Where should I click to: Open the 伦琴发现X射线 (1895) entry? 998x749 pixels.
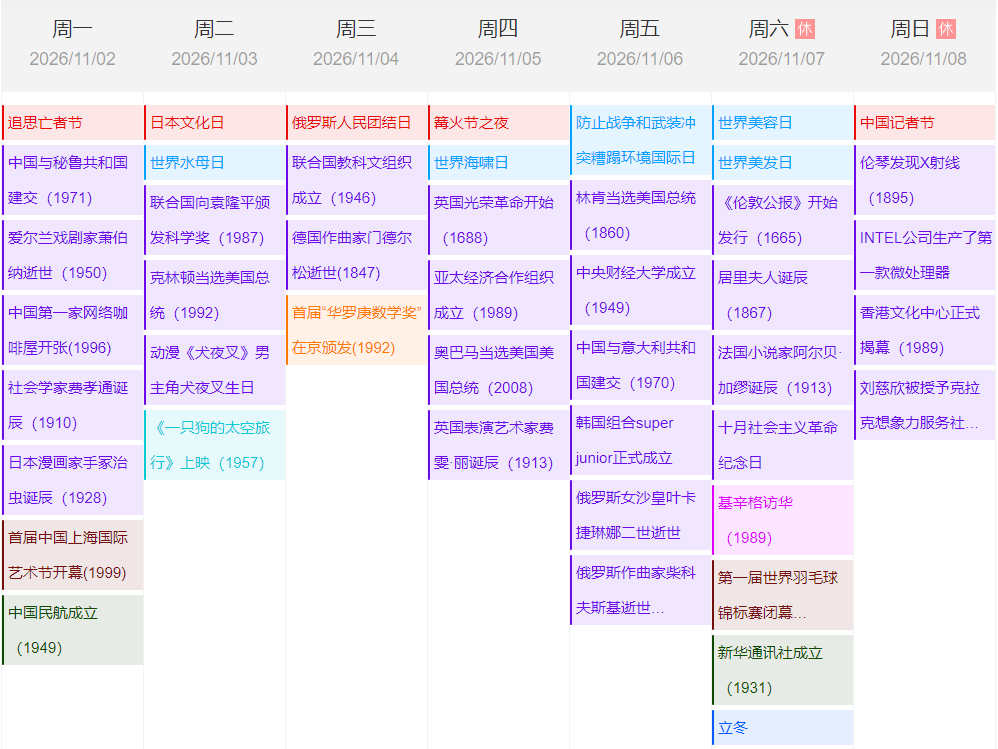(925, 180)
